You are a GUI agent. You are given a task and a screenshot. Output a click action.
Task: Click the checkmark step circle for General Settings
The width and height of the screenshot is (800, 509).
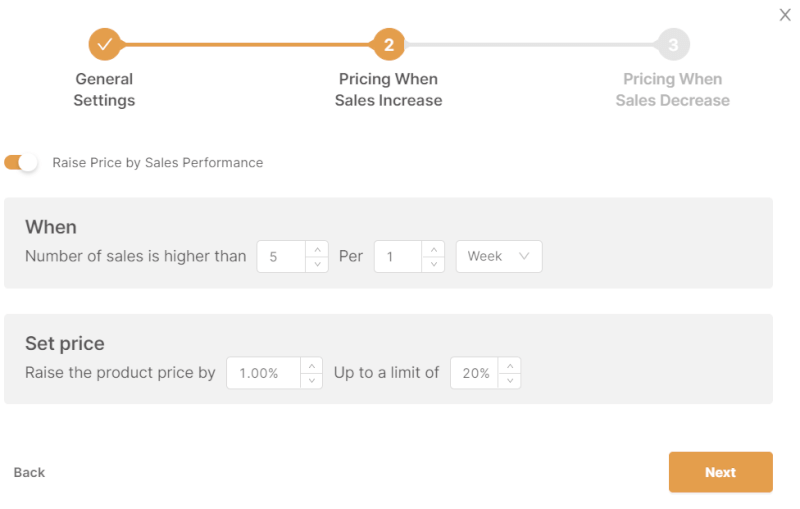pyautogui.click(x=104, y=44)
